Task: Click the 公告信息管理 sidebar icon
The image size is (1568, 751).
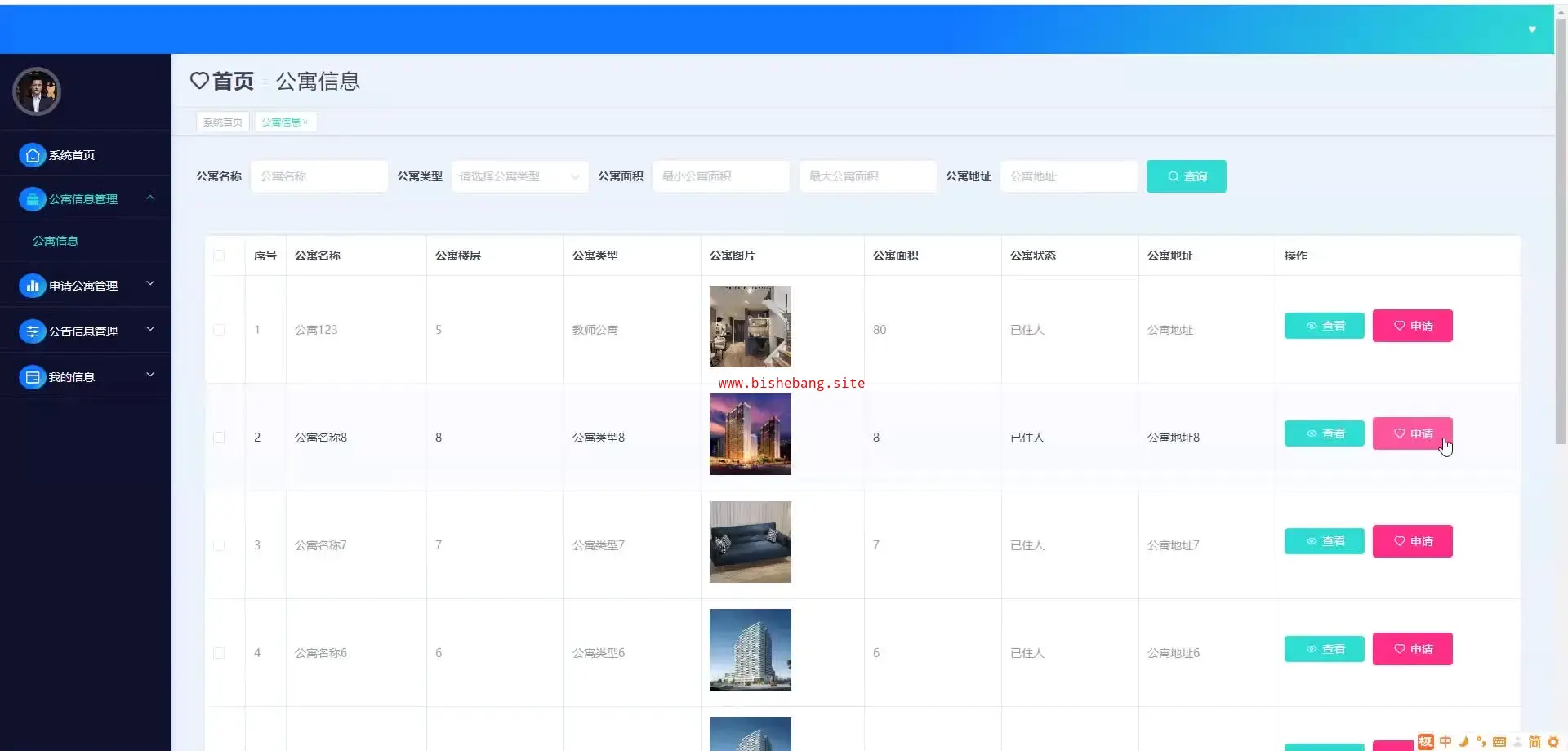Action: click(32, 331)
